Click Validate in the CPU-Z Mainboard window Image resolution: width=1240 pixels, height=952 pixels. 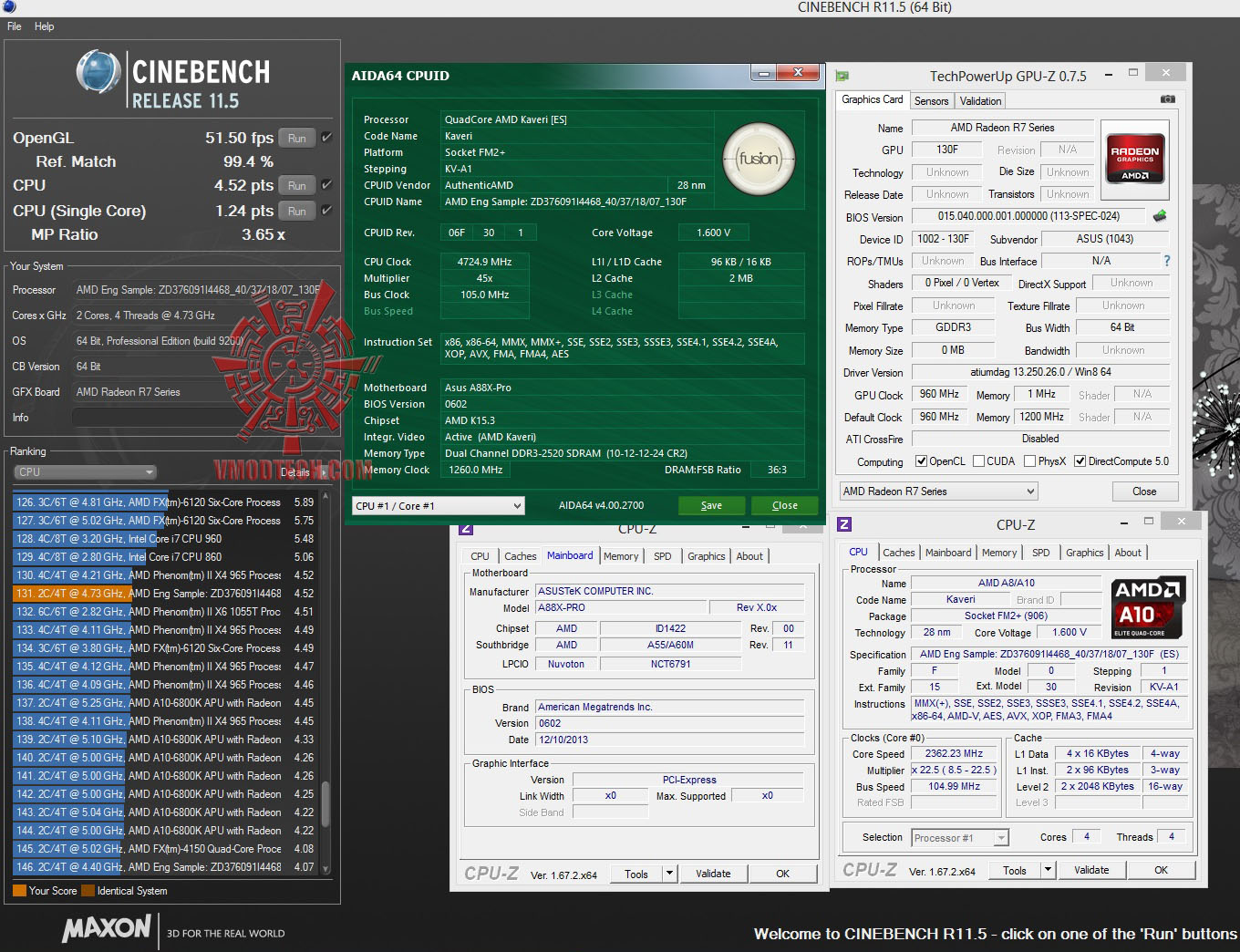click(713, 874)
